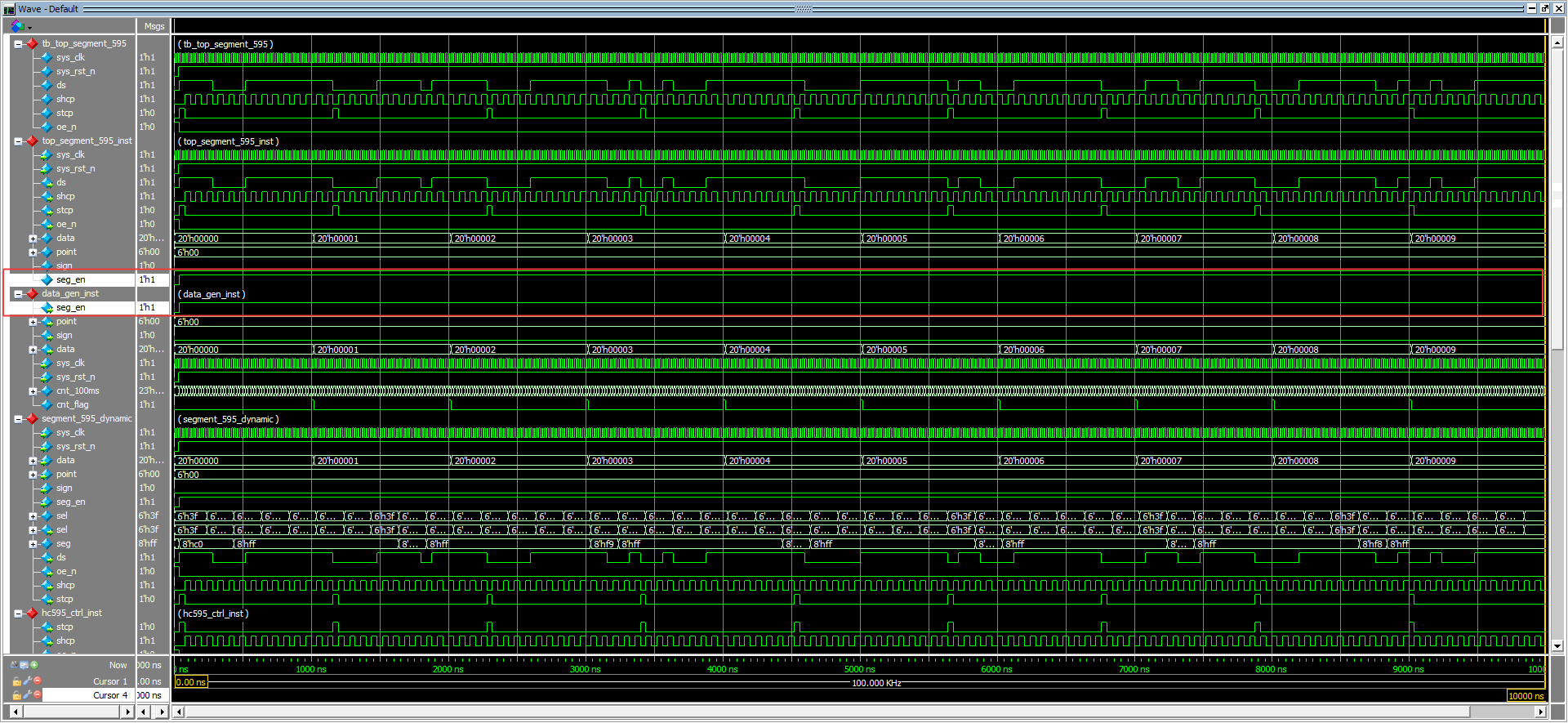Click the blue diamond icon of cnt_100ms
The width and height of the screenshot is (1568, 723).
pos(47,391)
